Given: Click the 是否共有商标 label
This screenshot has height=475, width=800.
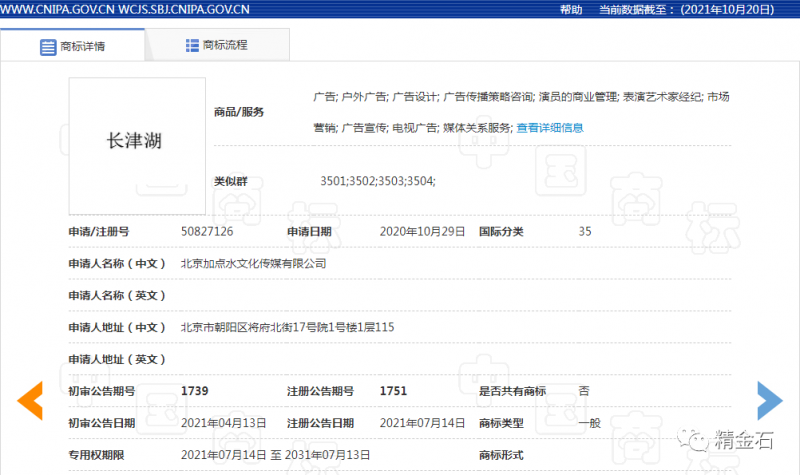Looking at the screenshot, I should (x=512, y=391).
